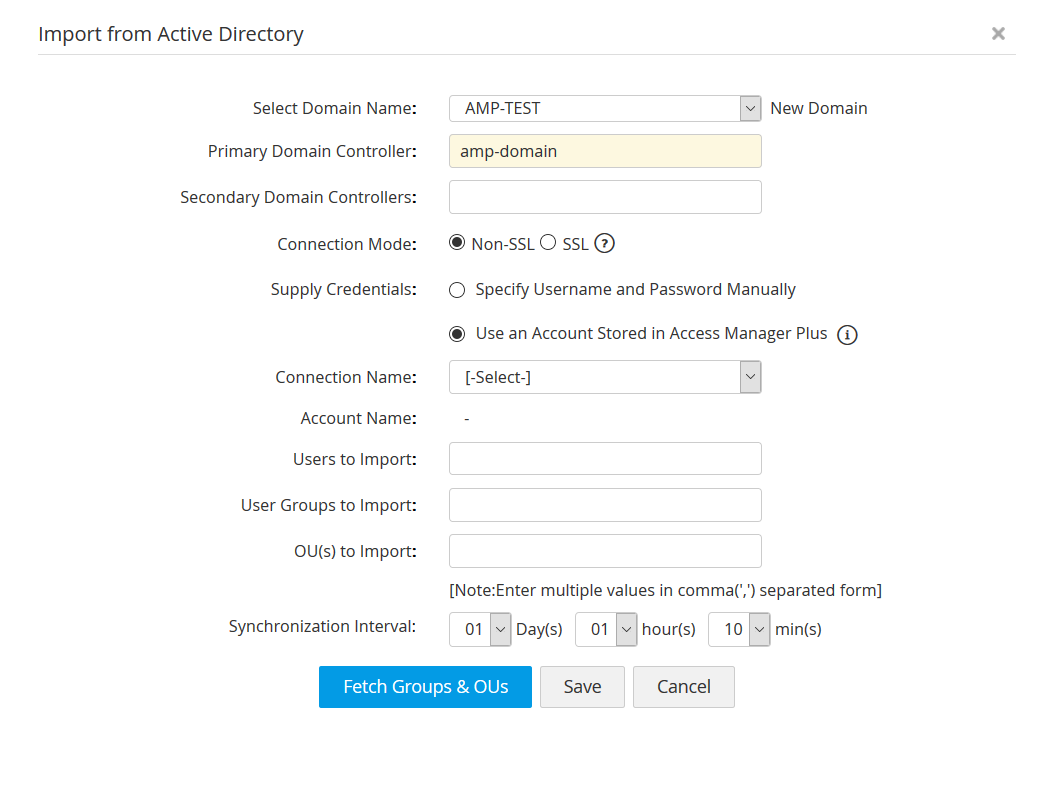Select Non-SSL connection mode
The image size is (1051, 801).
pos(458,243)
